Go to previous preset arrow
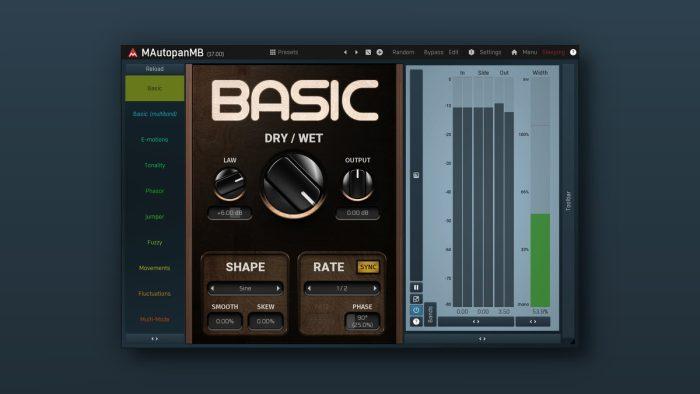The image size is (700, 394). (x=345, y=52)
